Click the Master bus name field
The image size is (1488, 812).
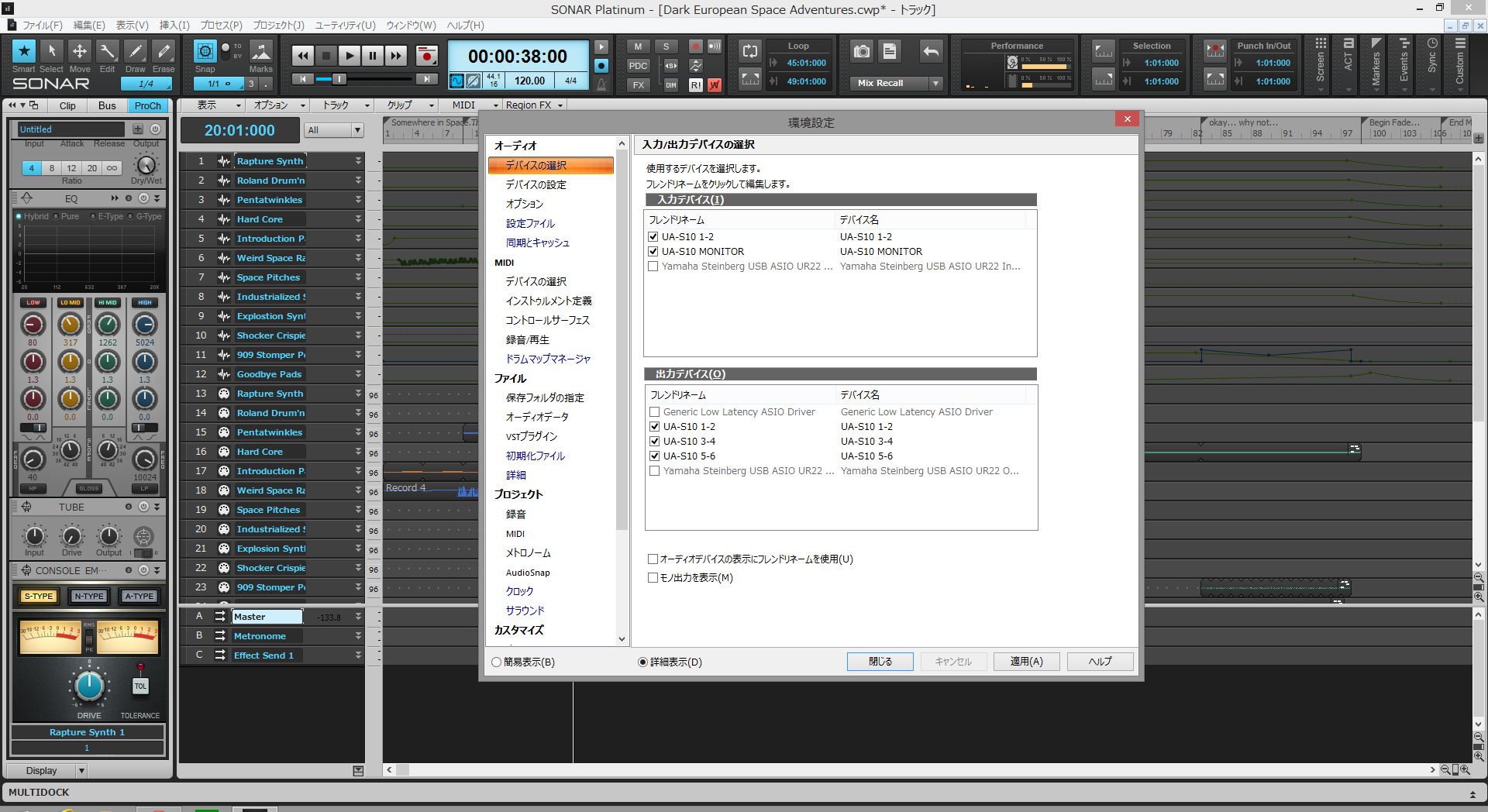(x=267, y=617)
